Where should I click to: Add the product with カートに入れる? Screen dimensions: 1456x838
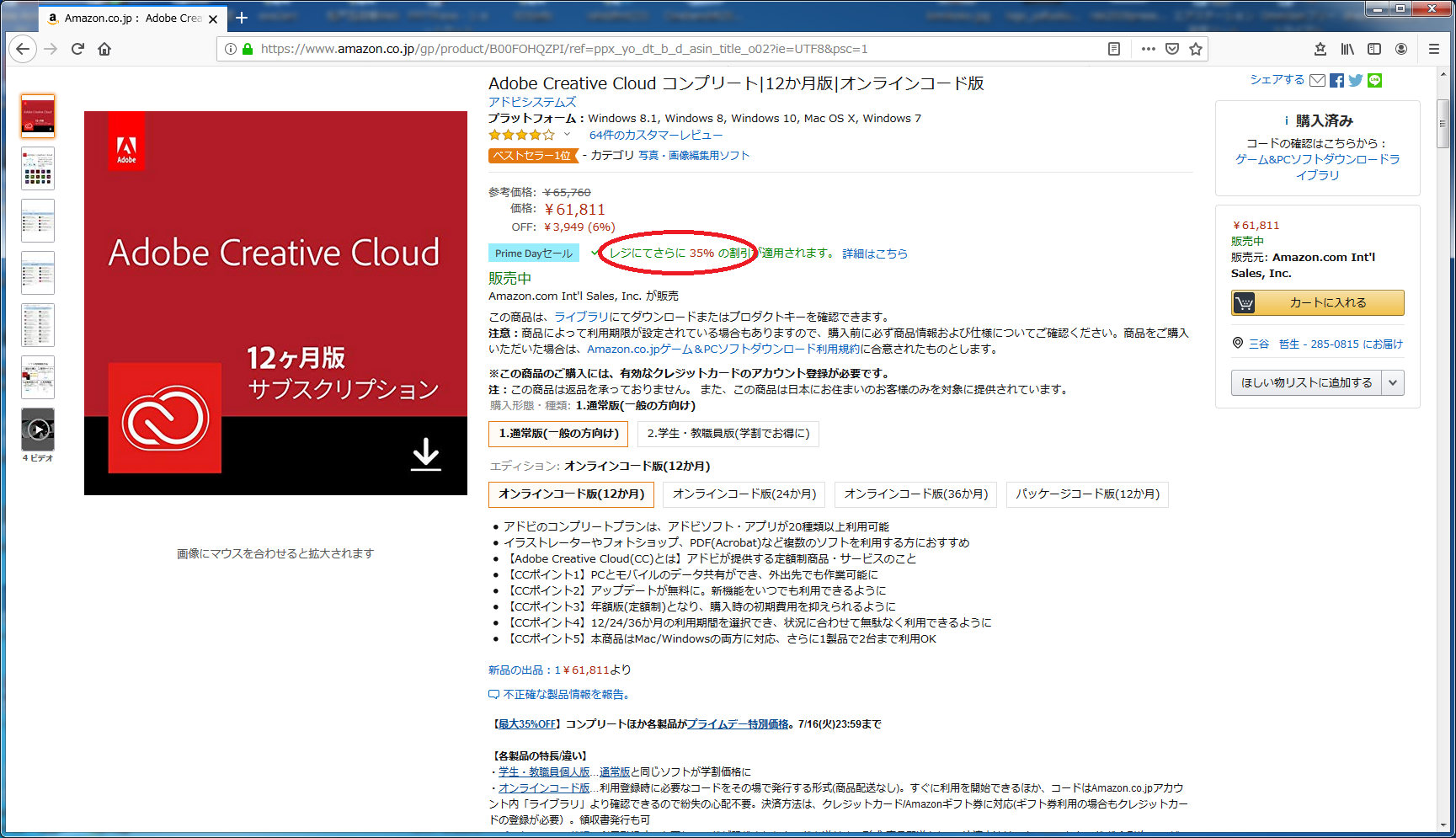(x=1317, y=302)
